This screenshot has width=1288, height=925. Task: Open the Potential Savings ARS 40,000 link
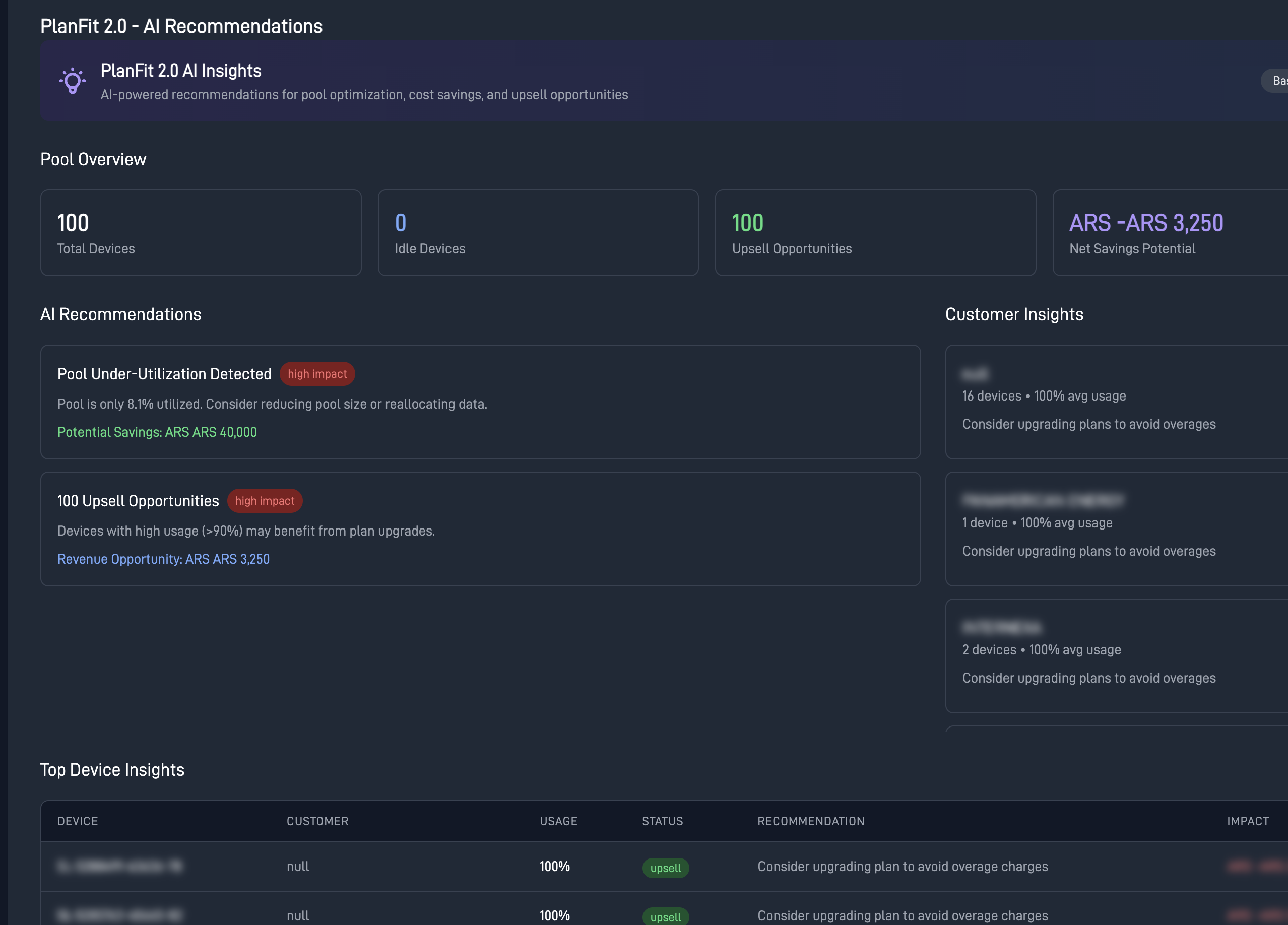[x=157, y=432]
